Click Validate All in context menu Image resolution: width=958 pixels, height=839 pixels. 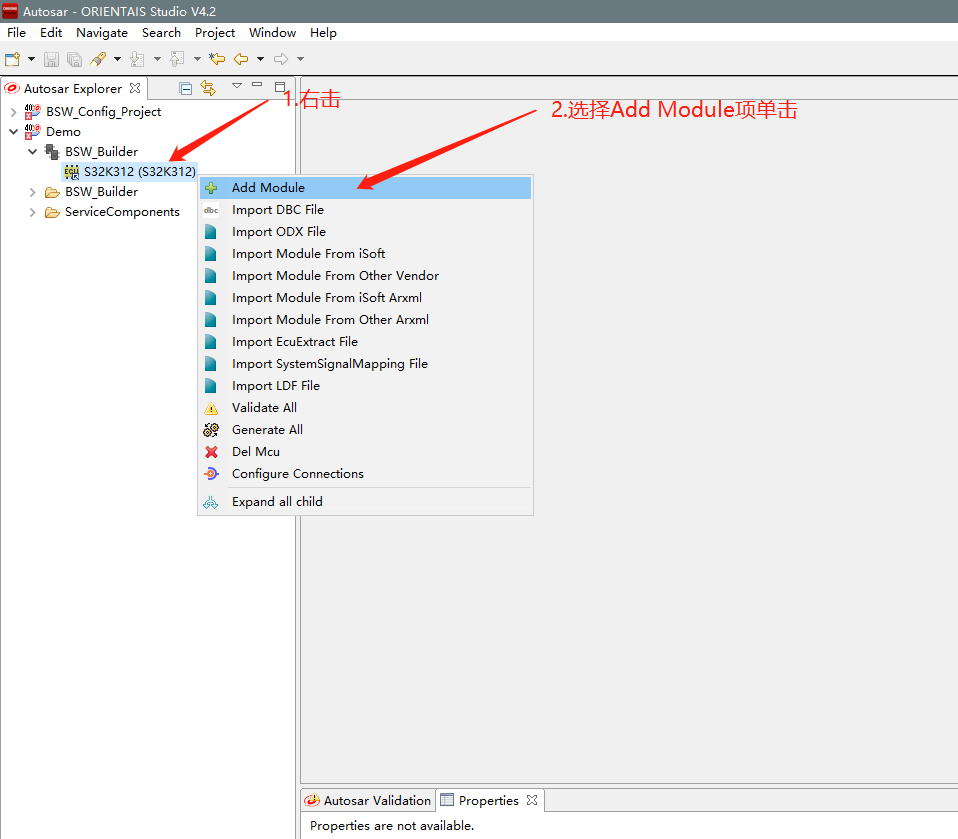coord(264,408)
